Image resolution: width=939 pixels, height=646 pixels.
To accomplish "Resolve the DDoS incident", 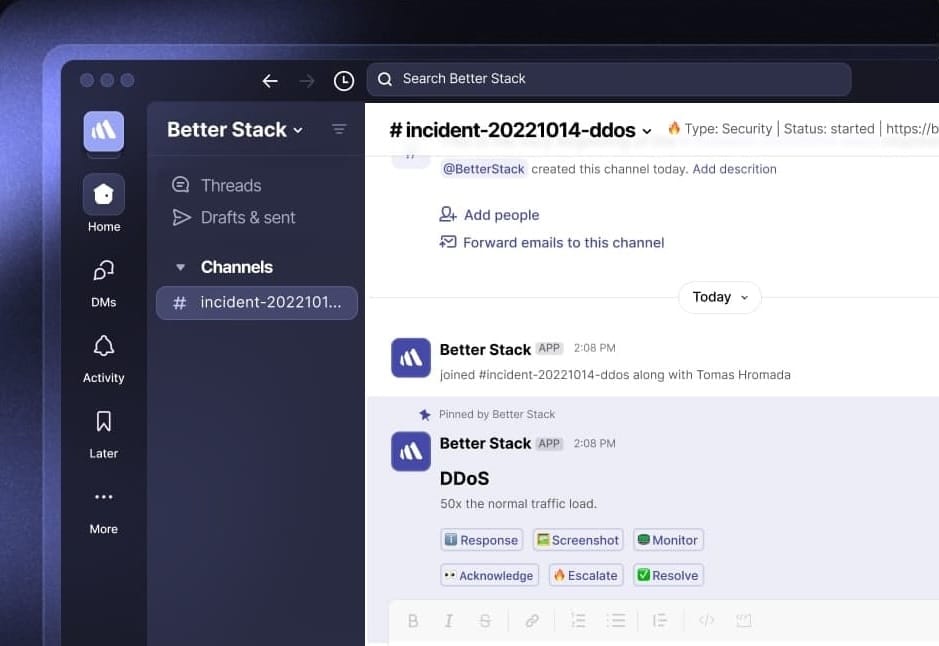I will (668, 575).
